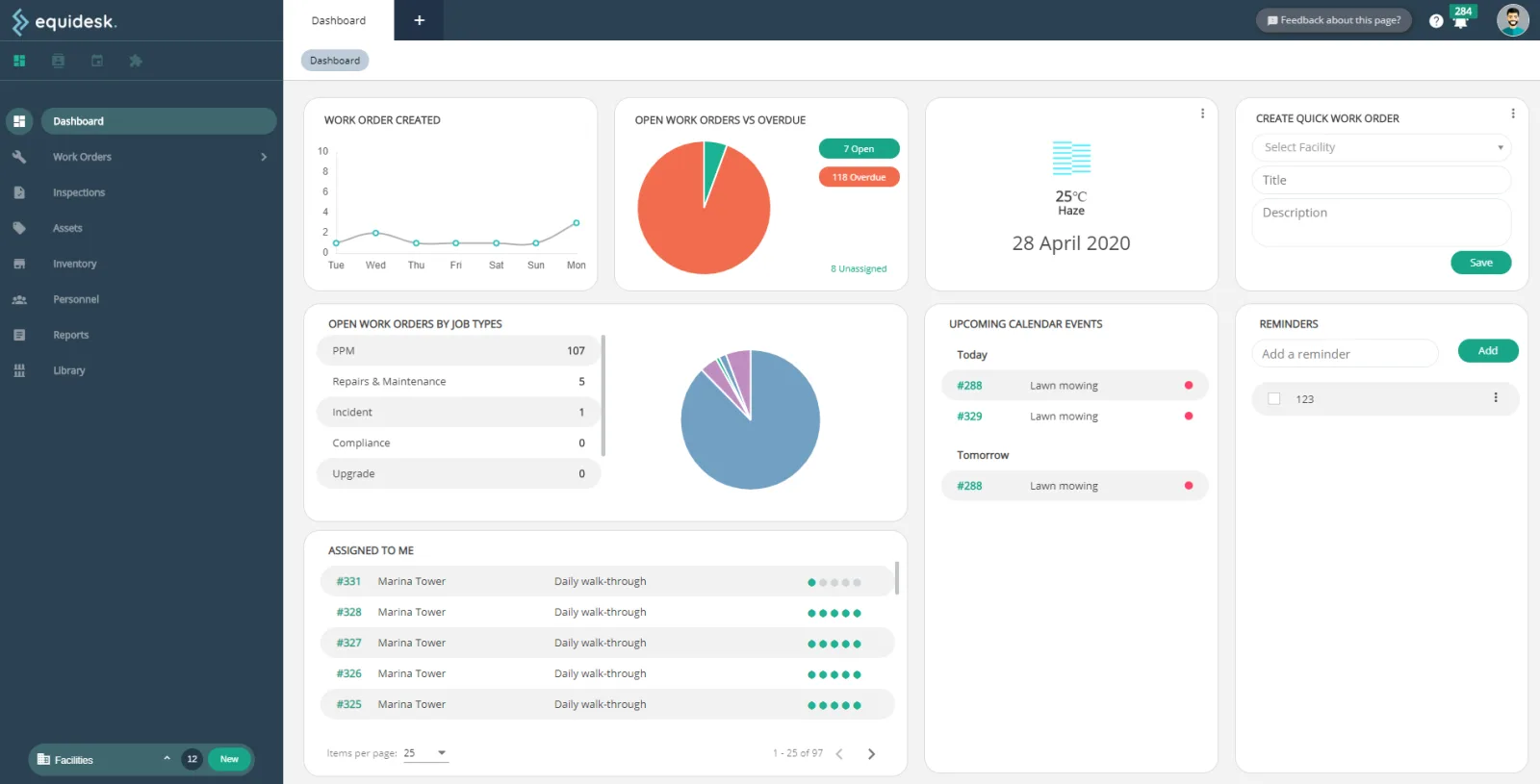Click the quick work order Description field
The width and height of the screenshot is (1540, 784).
(x=1381, y=222)
